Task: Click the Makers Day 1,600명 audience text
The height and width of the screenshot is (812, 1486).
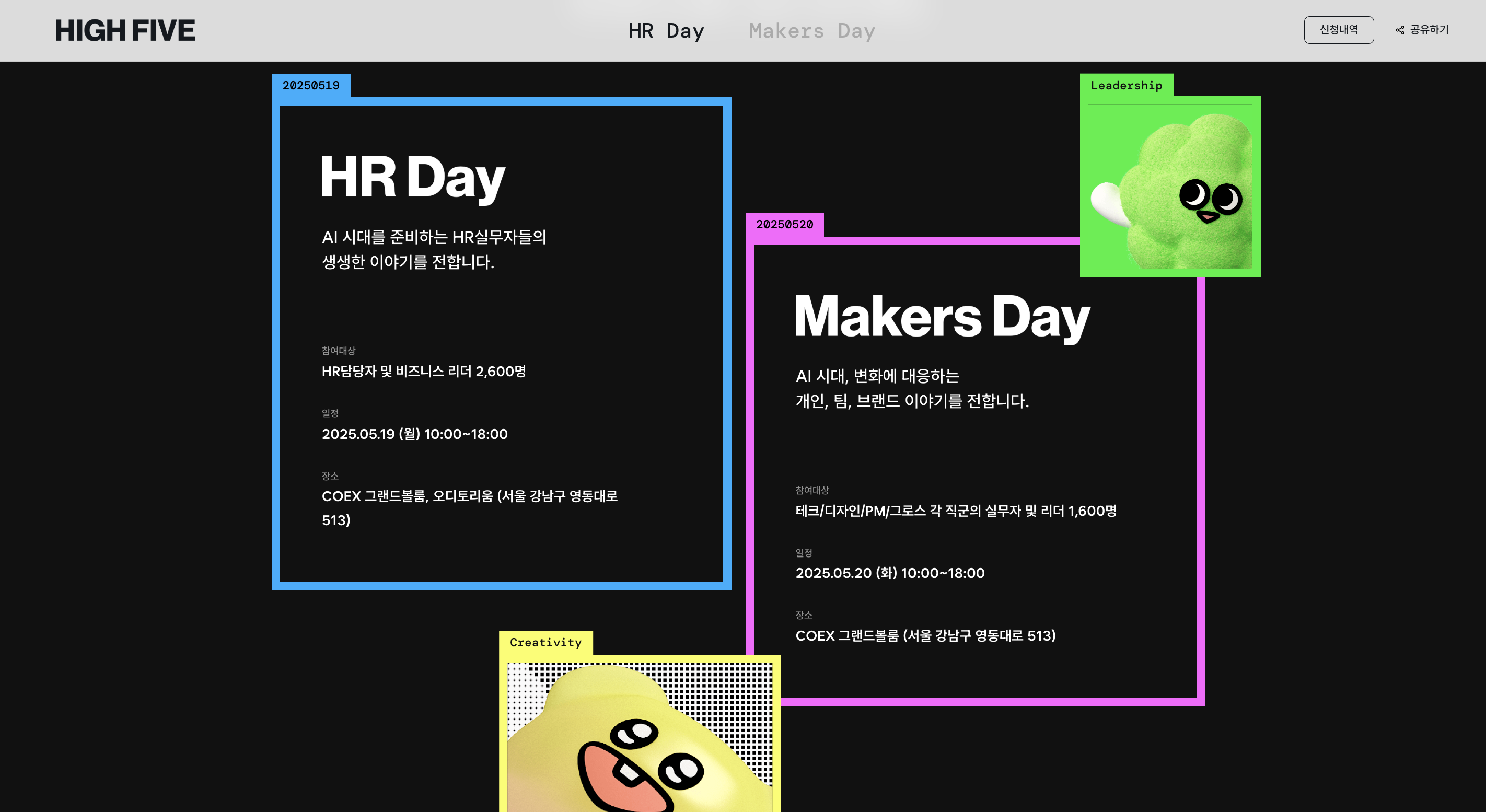Action: point(955,511)
